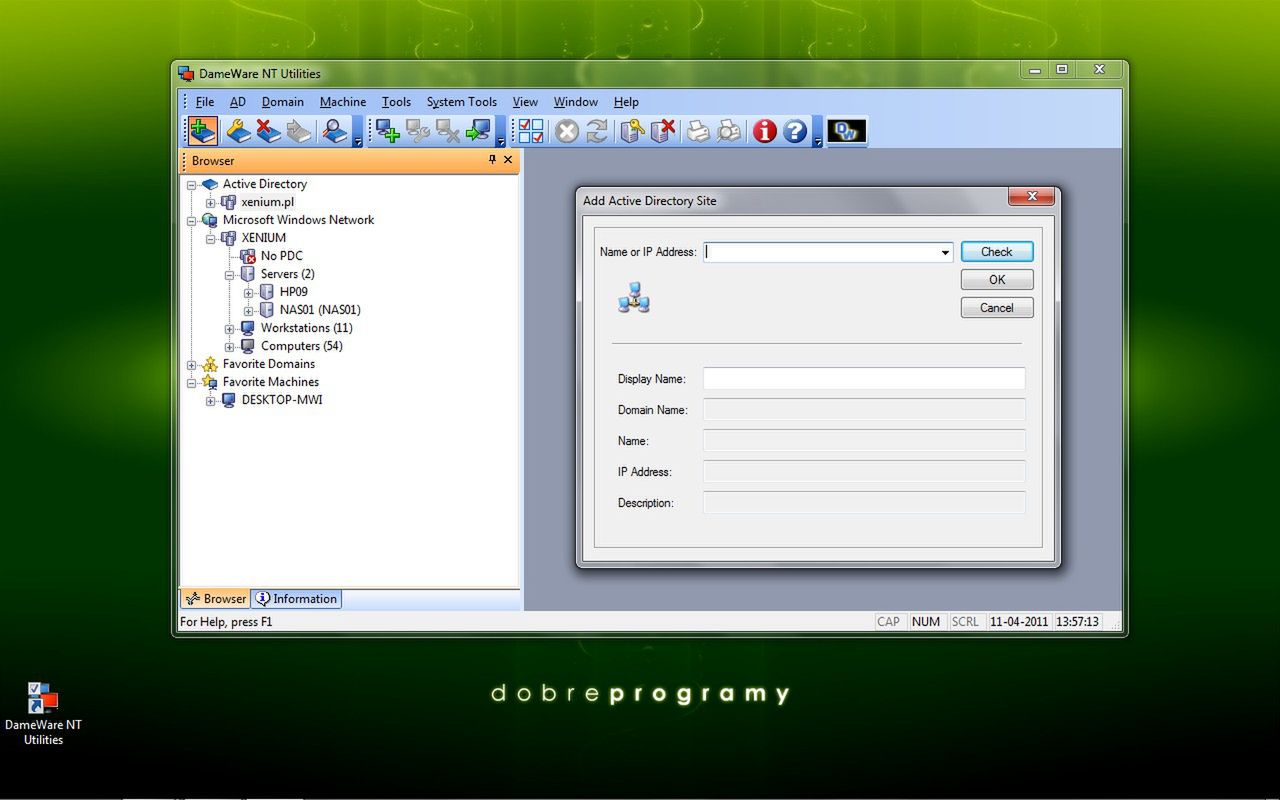Screen dimensions: 1280x800
Task: Collapse the Servers (2) node
Action: click(x=230, y=274)
